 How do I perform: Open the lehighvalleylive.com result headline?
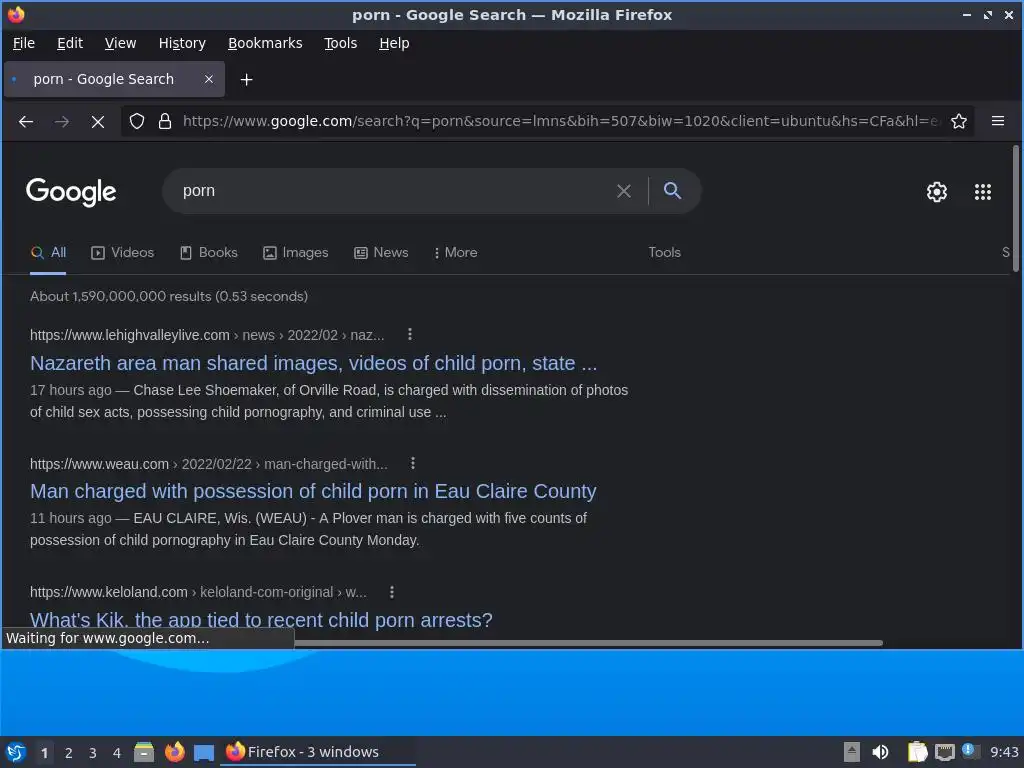point(313,363)
